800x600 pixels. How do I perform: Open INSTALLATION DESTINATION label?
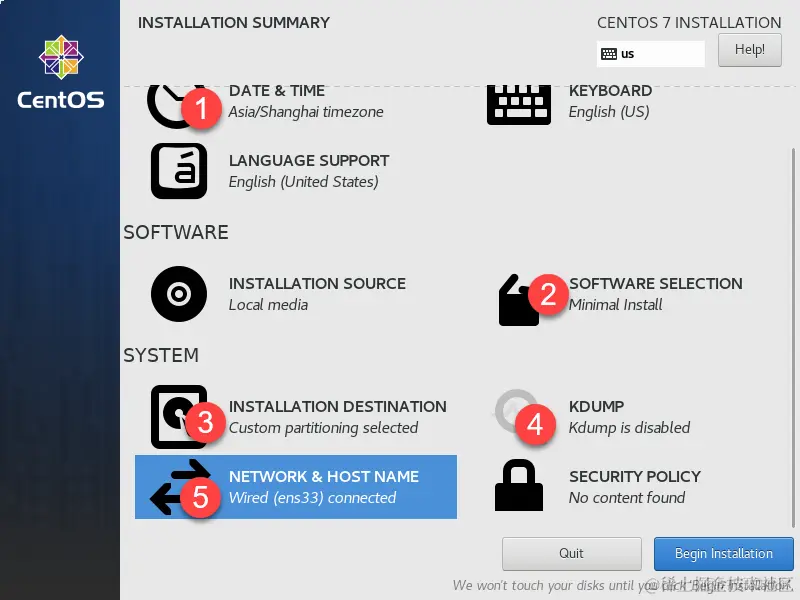tap(337, 407)
